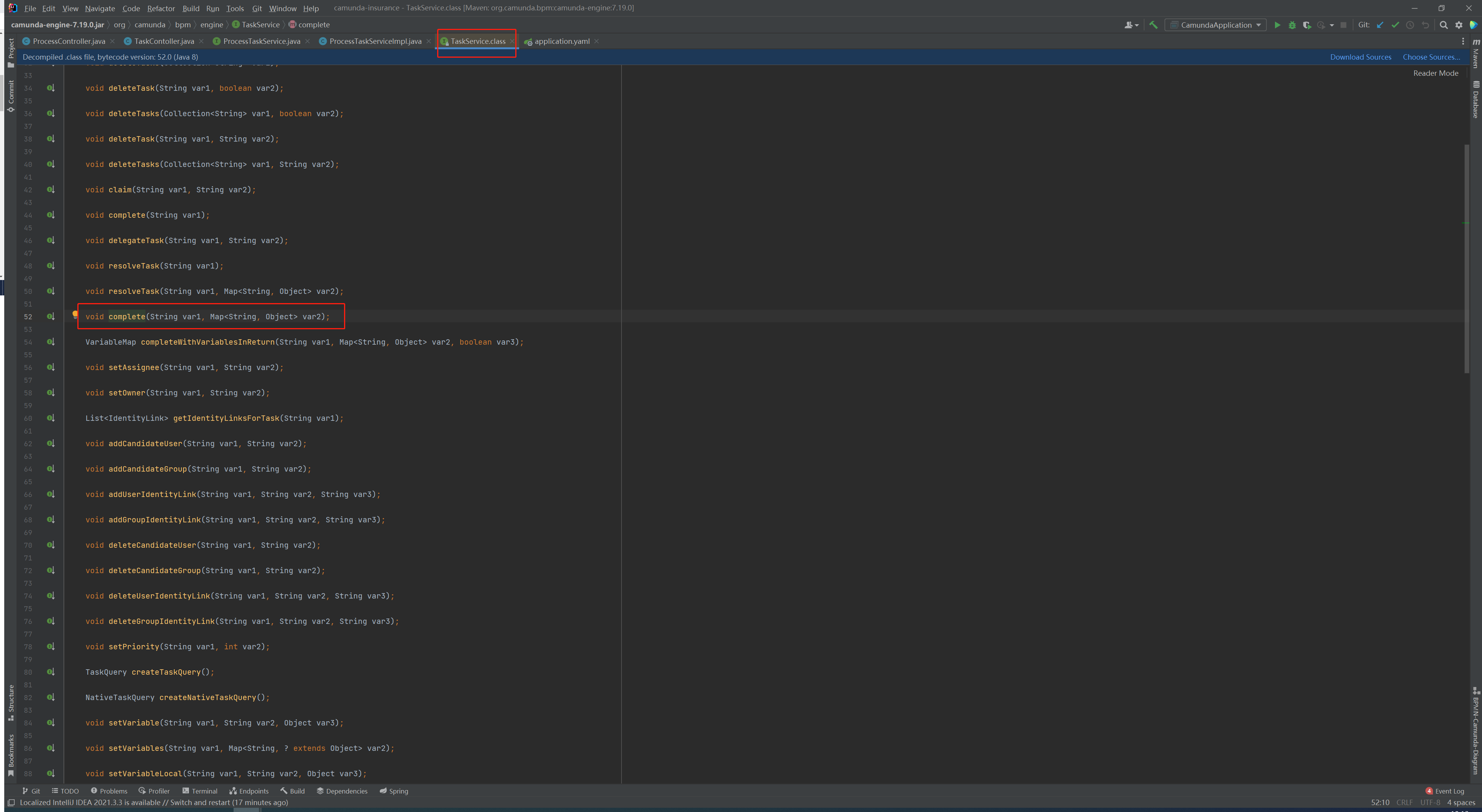Open line separator CRLF selector
This screenshot has height=812, width=1482.
[1404, 802]
